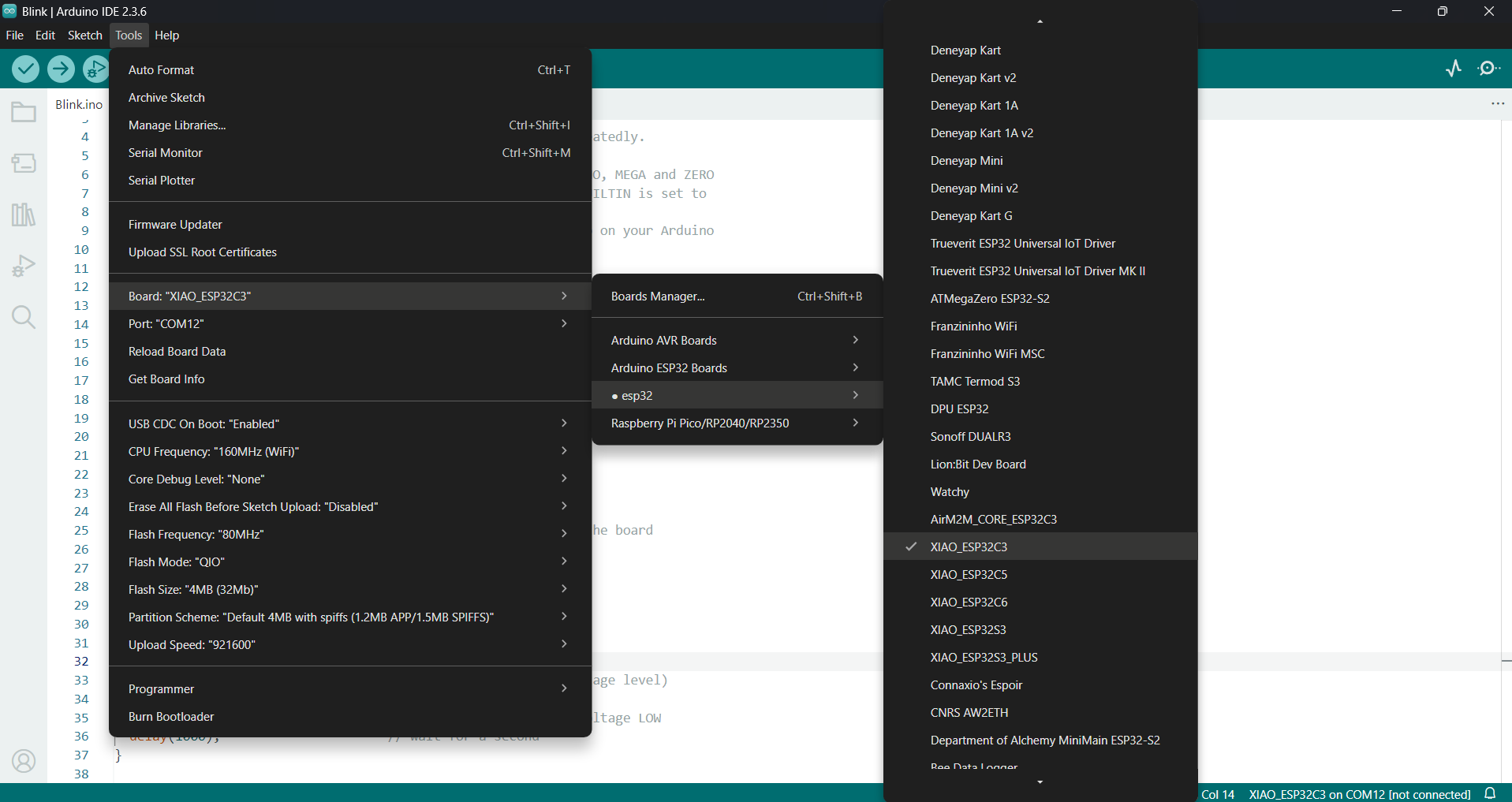1512x802 pixels.
Task: Open Serial Plotter toolbar icon
Action: coord(1454,69)
